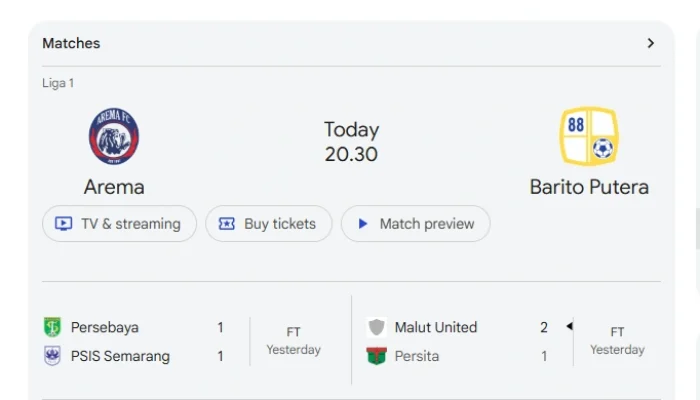The width and height of the screenshot is (700, 400).
Task: Open the TV & streaming button
Action: coord(119,224)
